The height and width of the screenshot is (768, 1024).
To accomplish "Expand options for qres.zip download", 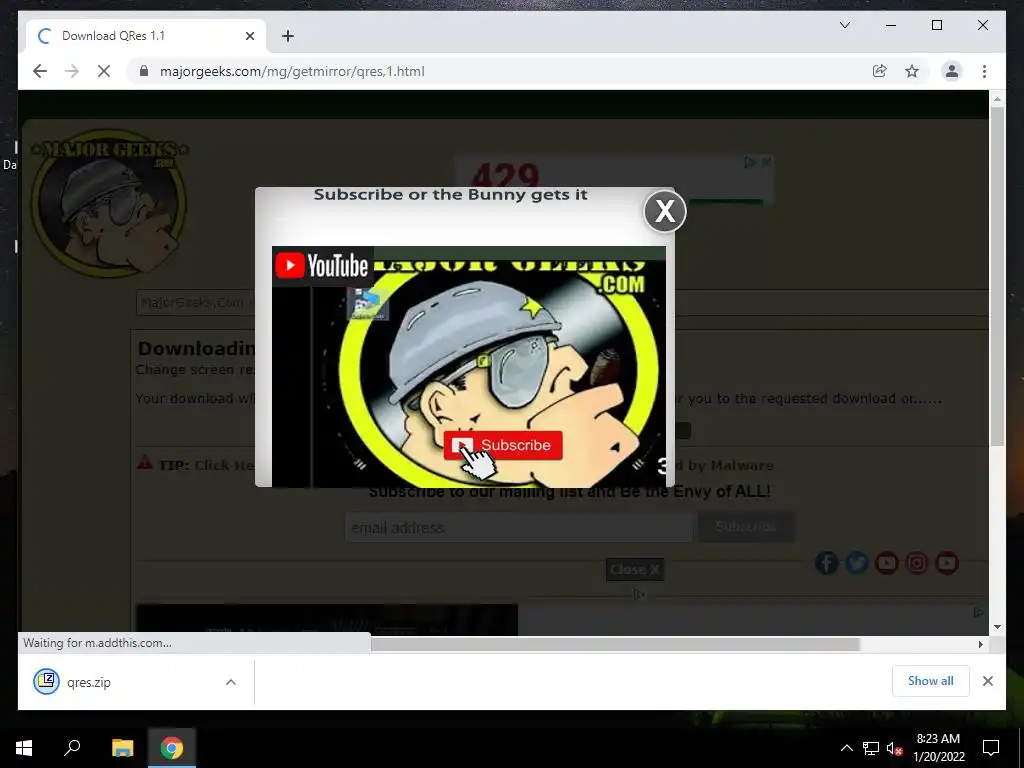I will [231, 682].
